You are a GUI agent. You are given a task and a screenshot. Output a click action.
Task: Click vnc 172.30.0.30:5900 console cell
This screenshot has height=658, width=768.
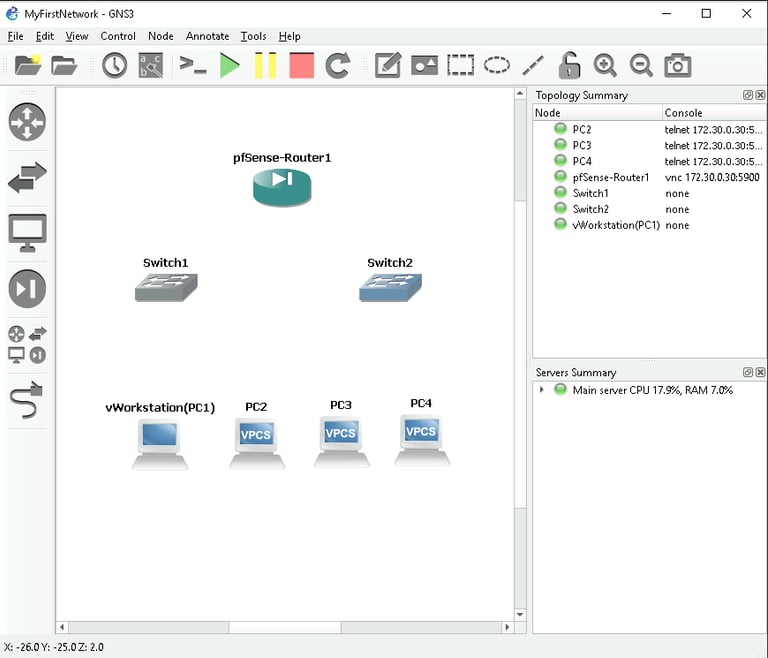pos(712,177)
